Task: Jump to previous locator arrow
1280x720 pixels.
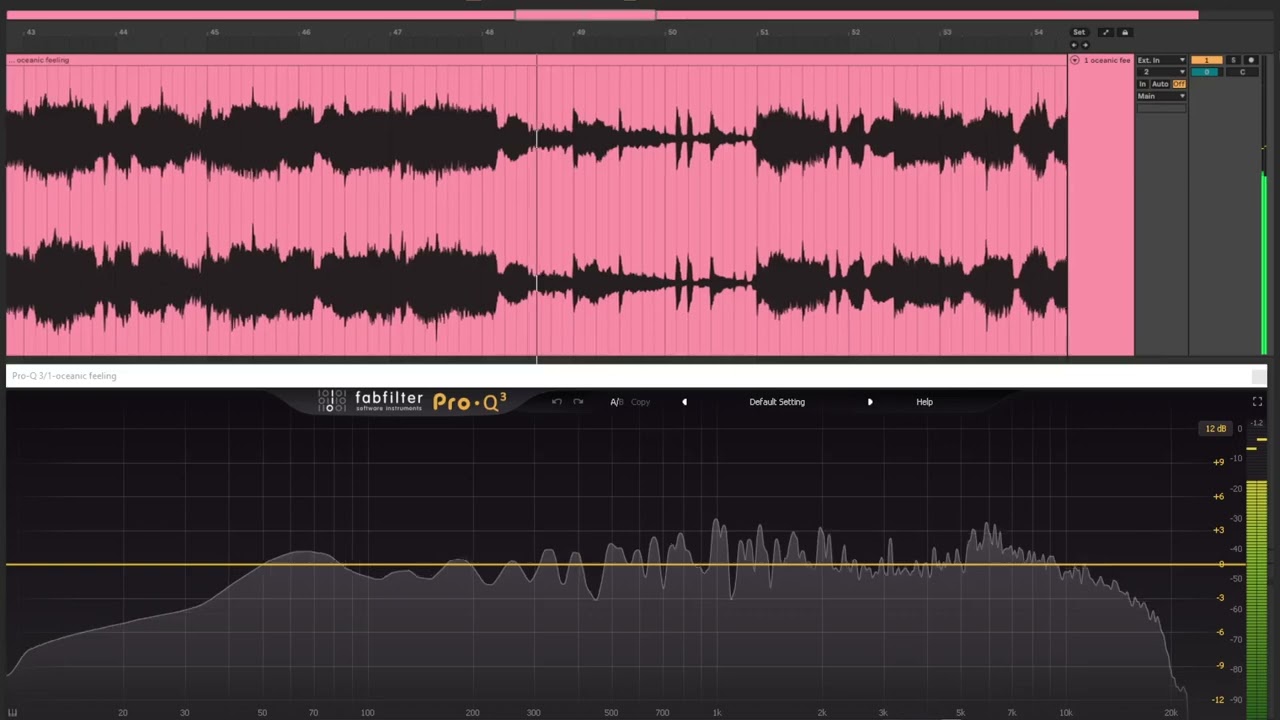Action: [1074, 45]
